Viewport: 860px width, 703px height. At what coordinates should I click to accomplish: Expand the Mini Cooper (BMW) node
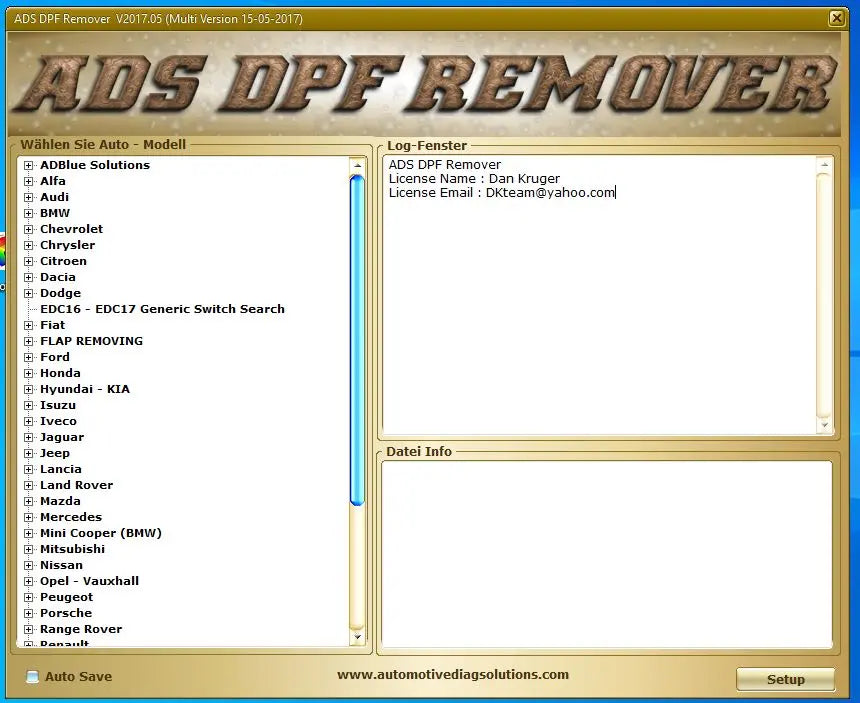[30, 533]
